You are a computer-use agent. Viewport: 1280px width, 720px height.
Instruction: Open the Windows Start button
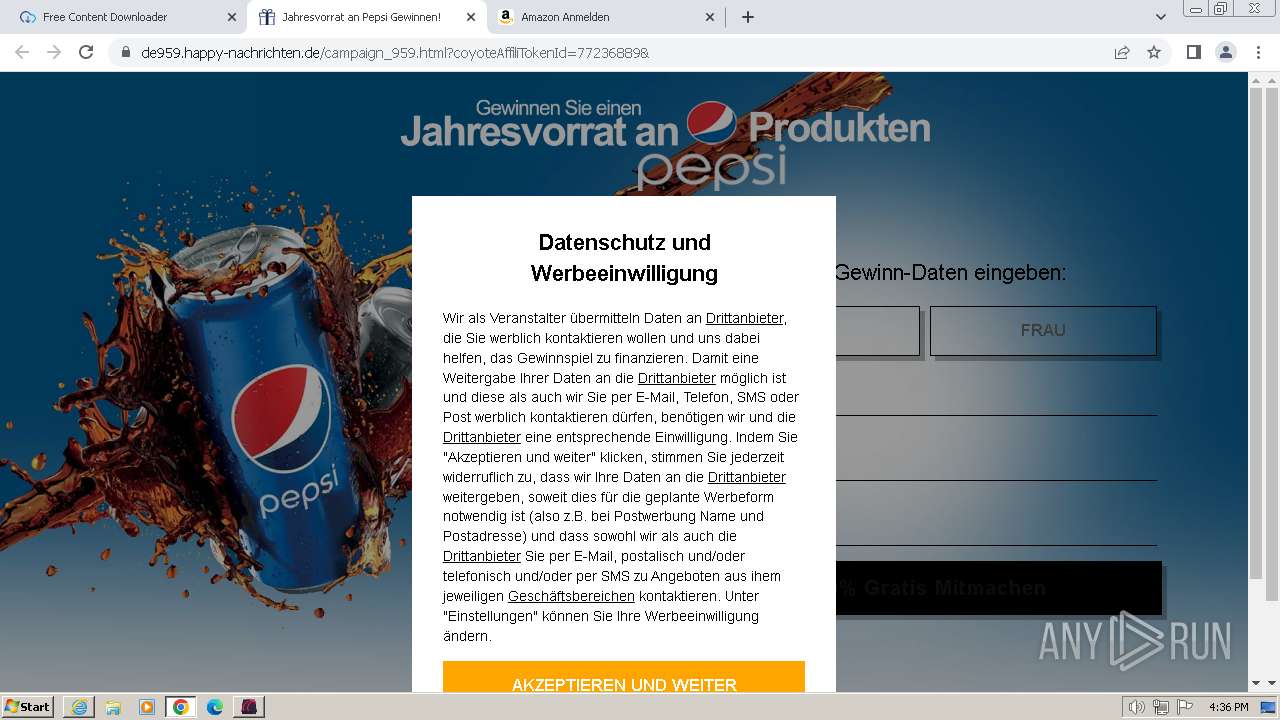pyautogui.click(x=28, y=706)
